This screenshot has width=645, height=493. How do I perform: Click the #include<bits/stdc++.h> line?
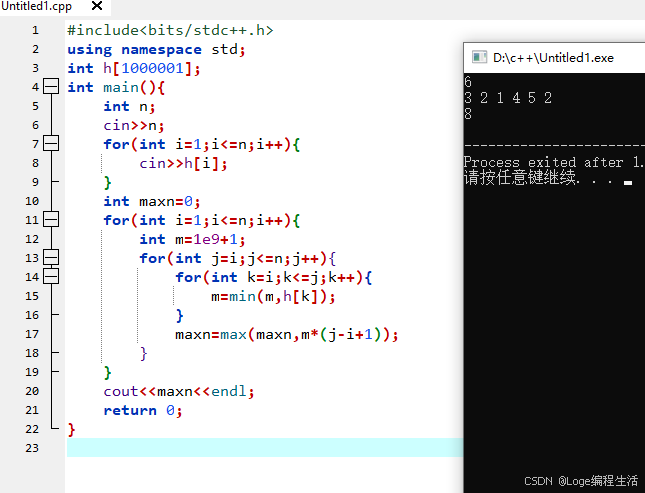tap(170, 30)
